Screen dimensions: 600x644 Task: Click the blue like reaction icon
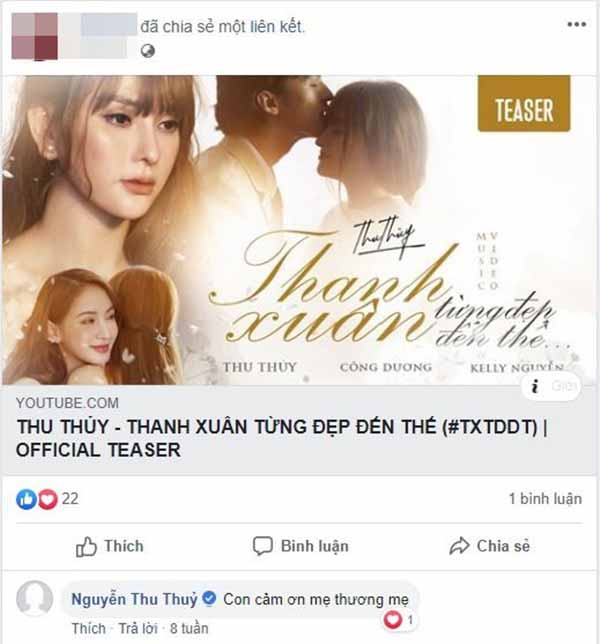tap(26, 499)
